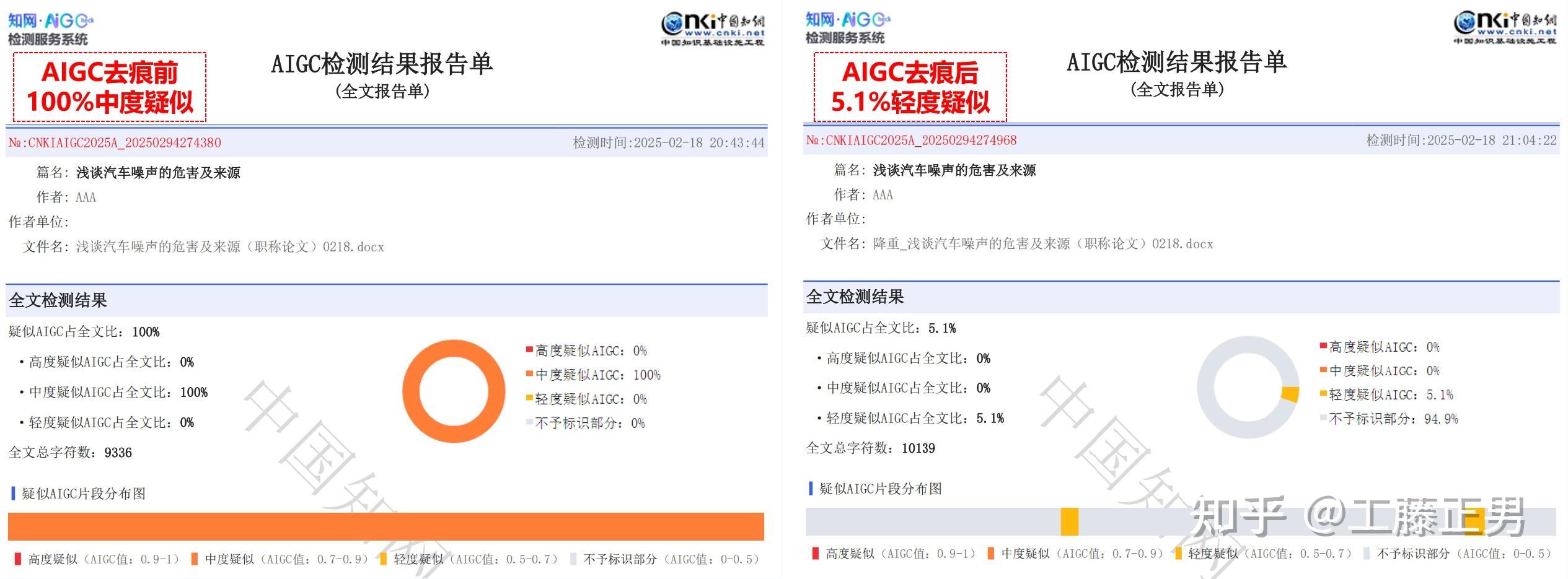Click the CNKI 中国知网 logo on the 21:04:22 report
Viewport: 1568px width, 579px height.
[x=1505, y=28]
